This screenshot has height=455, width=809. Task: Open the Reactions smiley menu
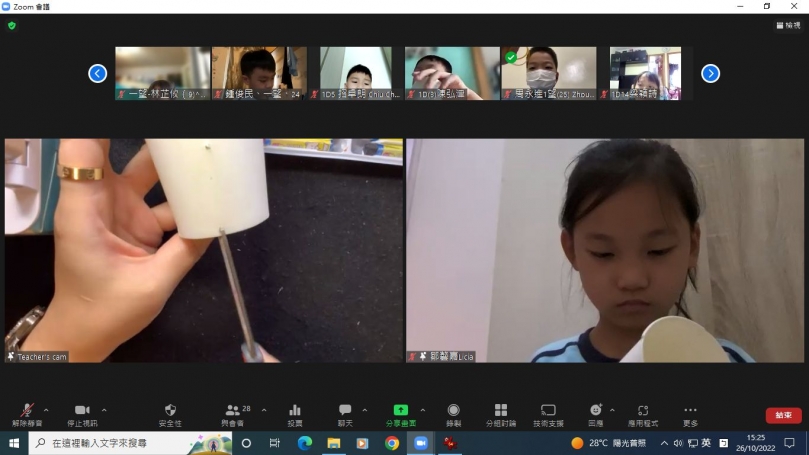[x=596, y=412]
